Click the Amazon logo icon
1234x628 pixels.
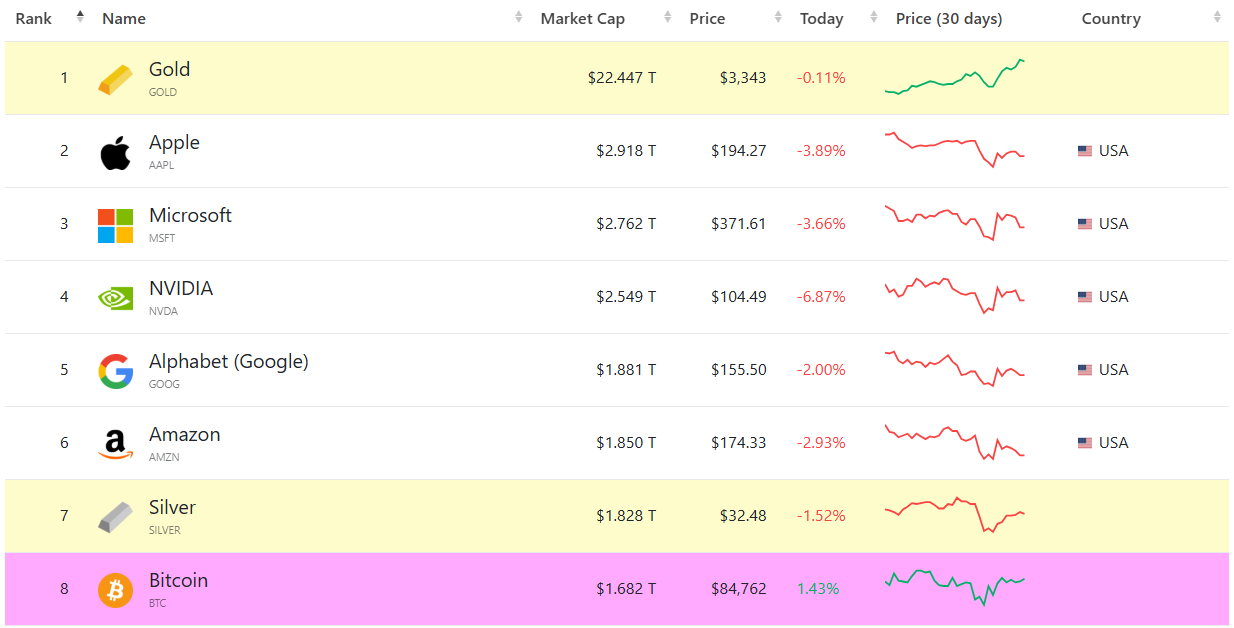[x=115, y=444]
